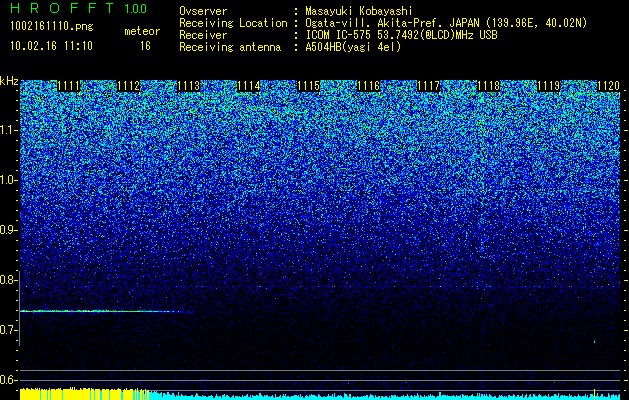Click the yellow signal-level bar section
Screen dimensions: 629x400
tap(84, 394)
